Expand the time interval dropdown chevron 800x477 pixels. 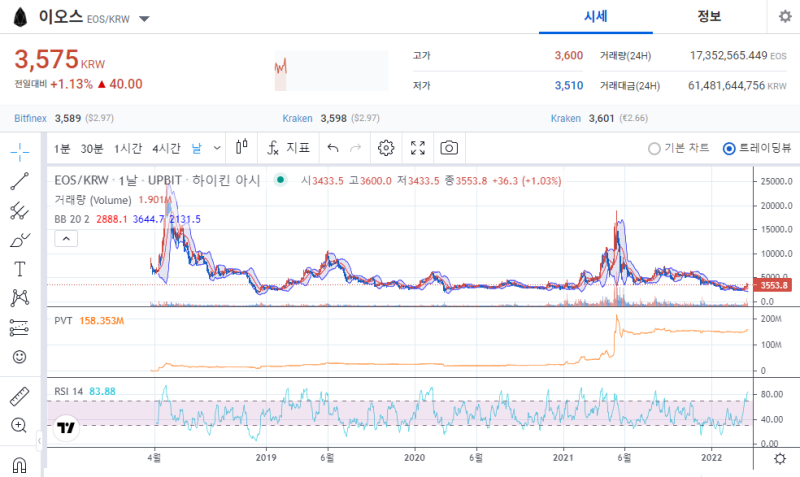point(217,148)
